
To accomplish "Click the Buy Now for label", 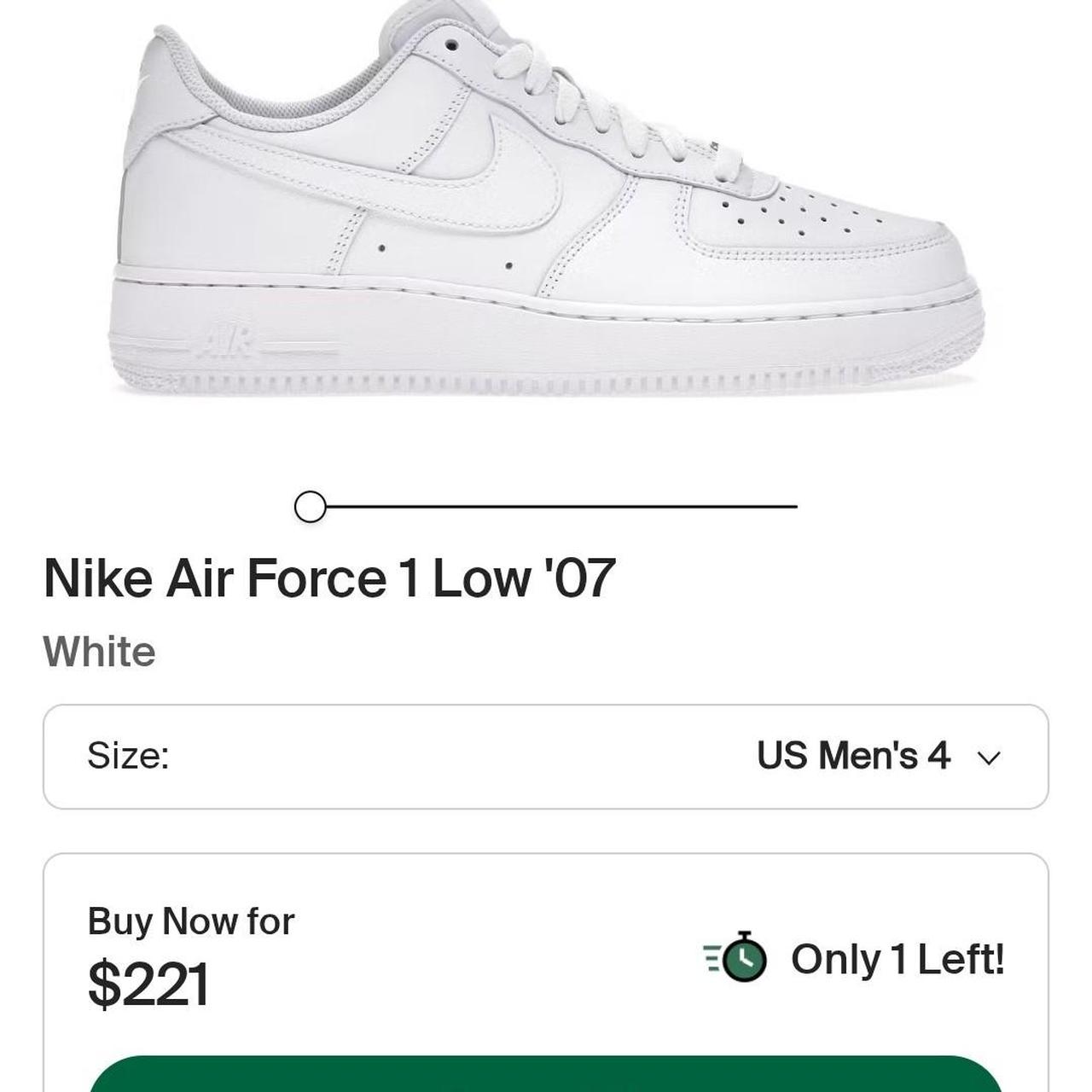I will pos(191,921).
